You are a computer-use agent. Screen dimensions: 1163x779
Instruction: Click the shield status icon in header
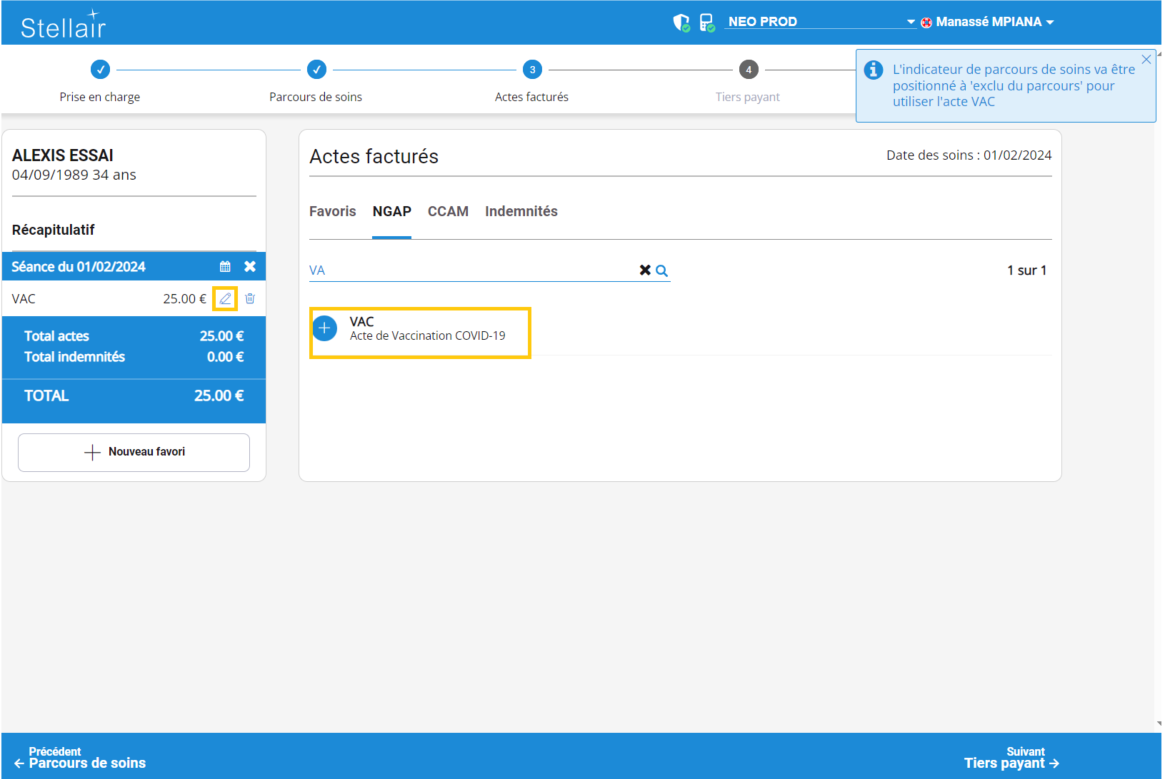(681, 22)
